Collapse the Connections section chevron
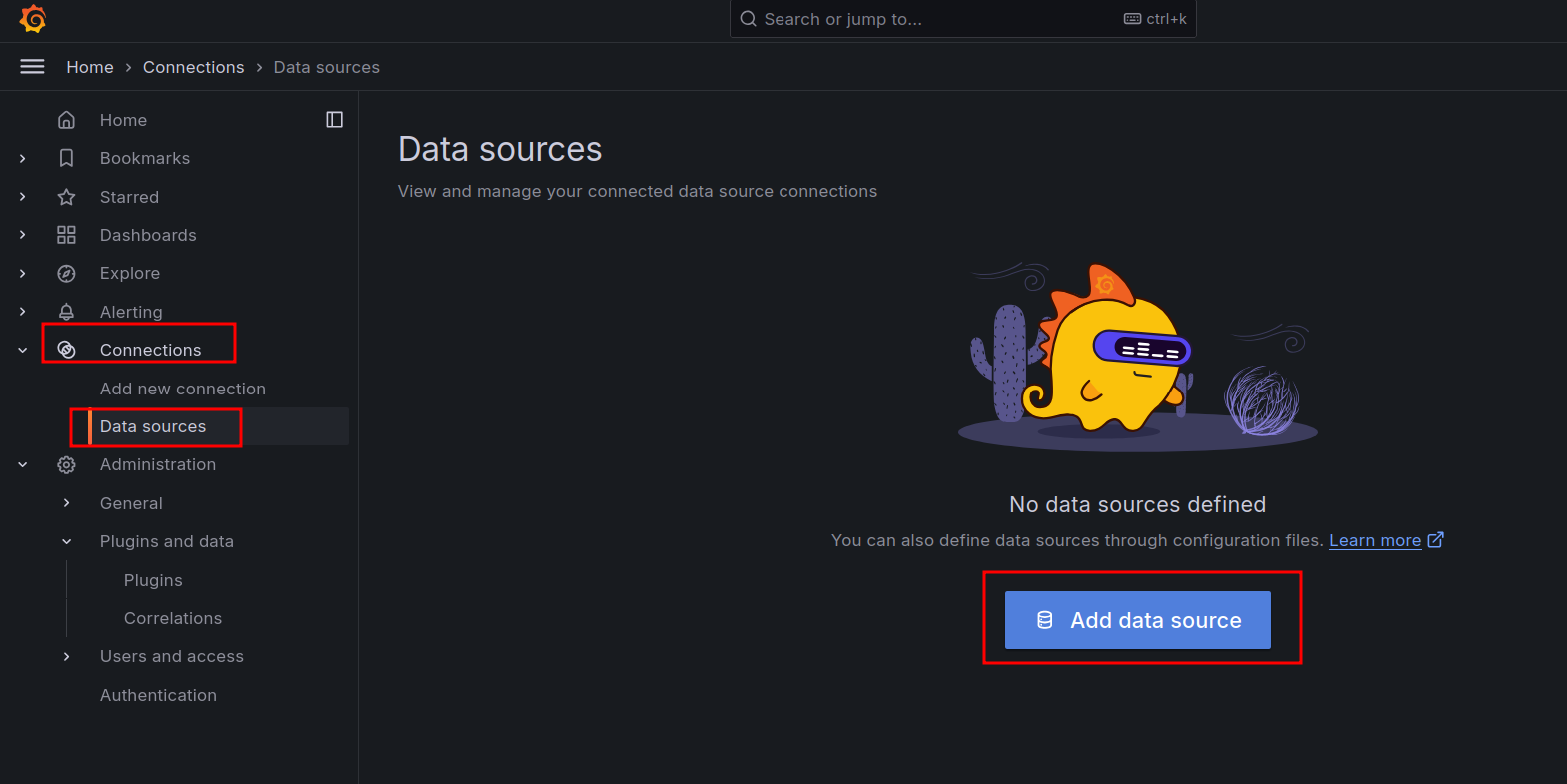Image resolution: width=1567 pixels, height=784 pixels. [23, 350]
